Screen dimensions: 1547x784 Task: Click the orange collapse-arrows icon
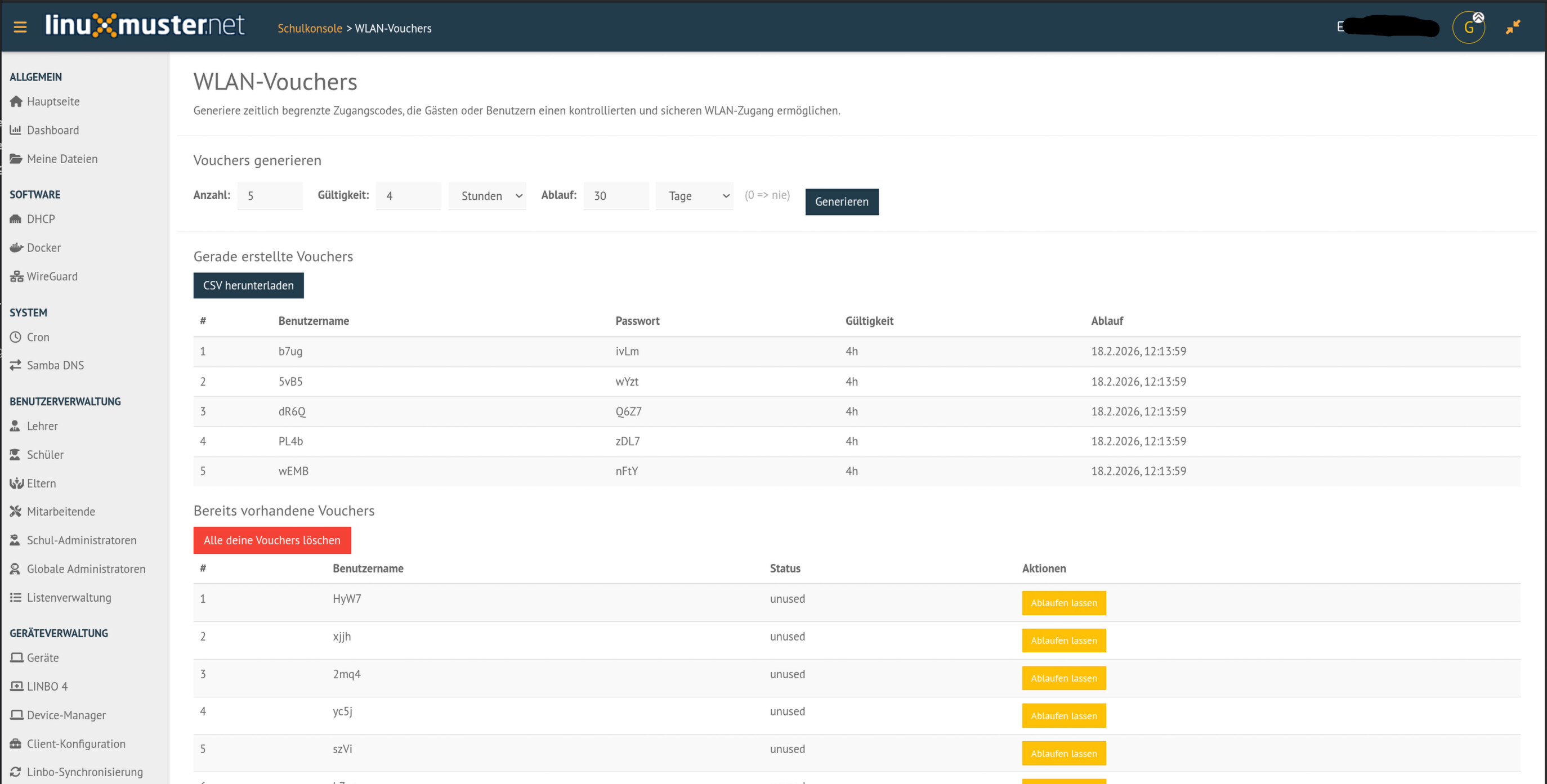tap(1512, 27)
